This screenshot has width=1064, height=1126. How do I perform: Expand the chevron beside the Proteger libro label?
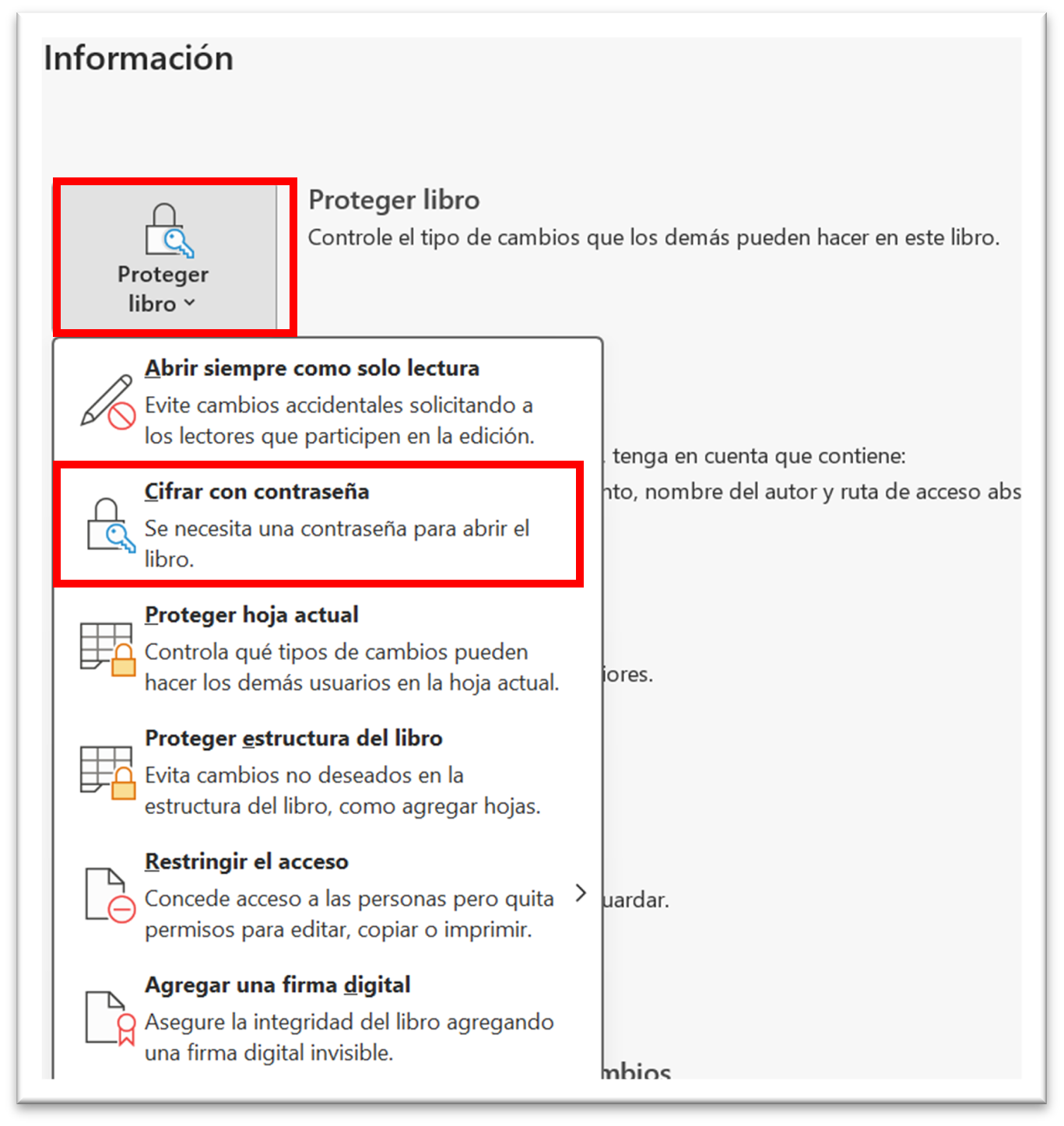[190, 303]
